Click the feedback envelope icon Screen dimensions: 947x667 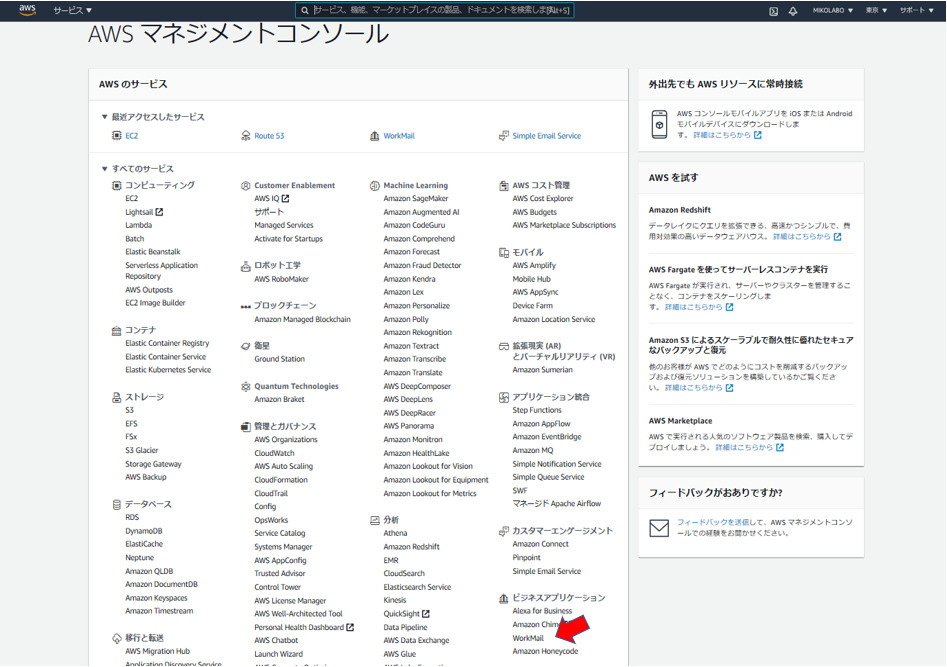coord(659,528)
